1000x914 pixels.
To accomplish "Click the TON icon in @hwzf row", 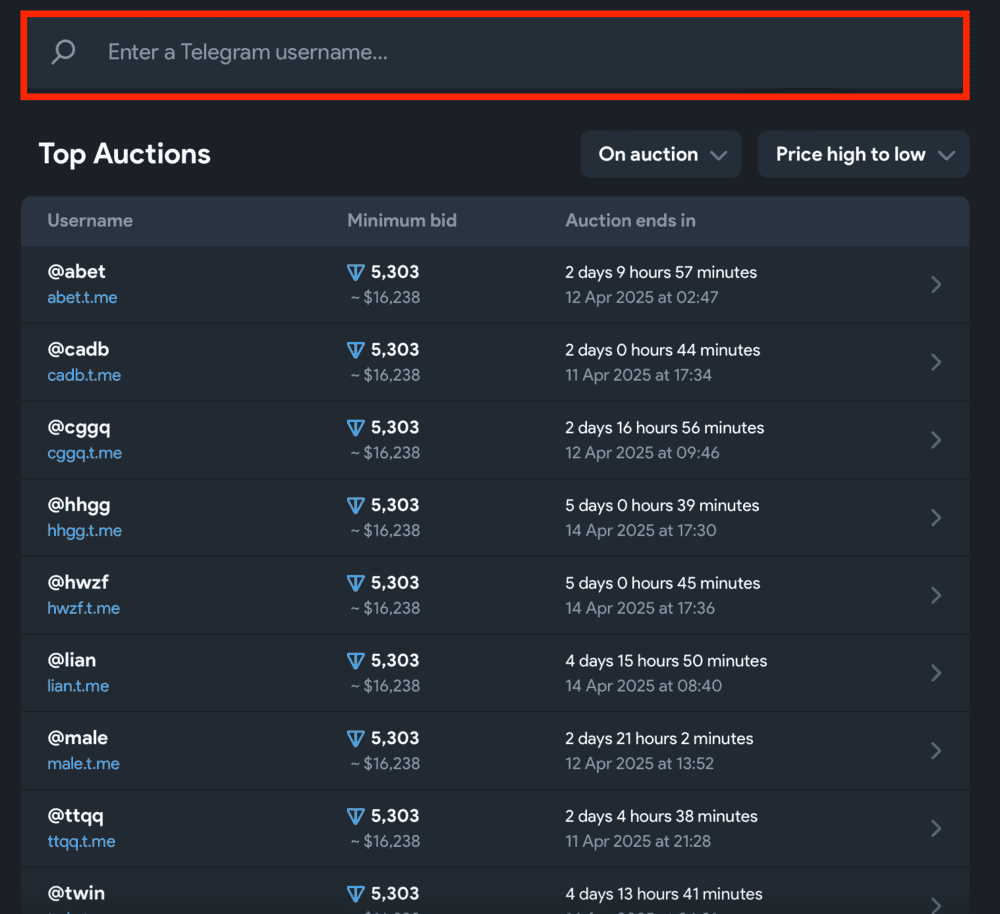I will click(356, 584).
